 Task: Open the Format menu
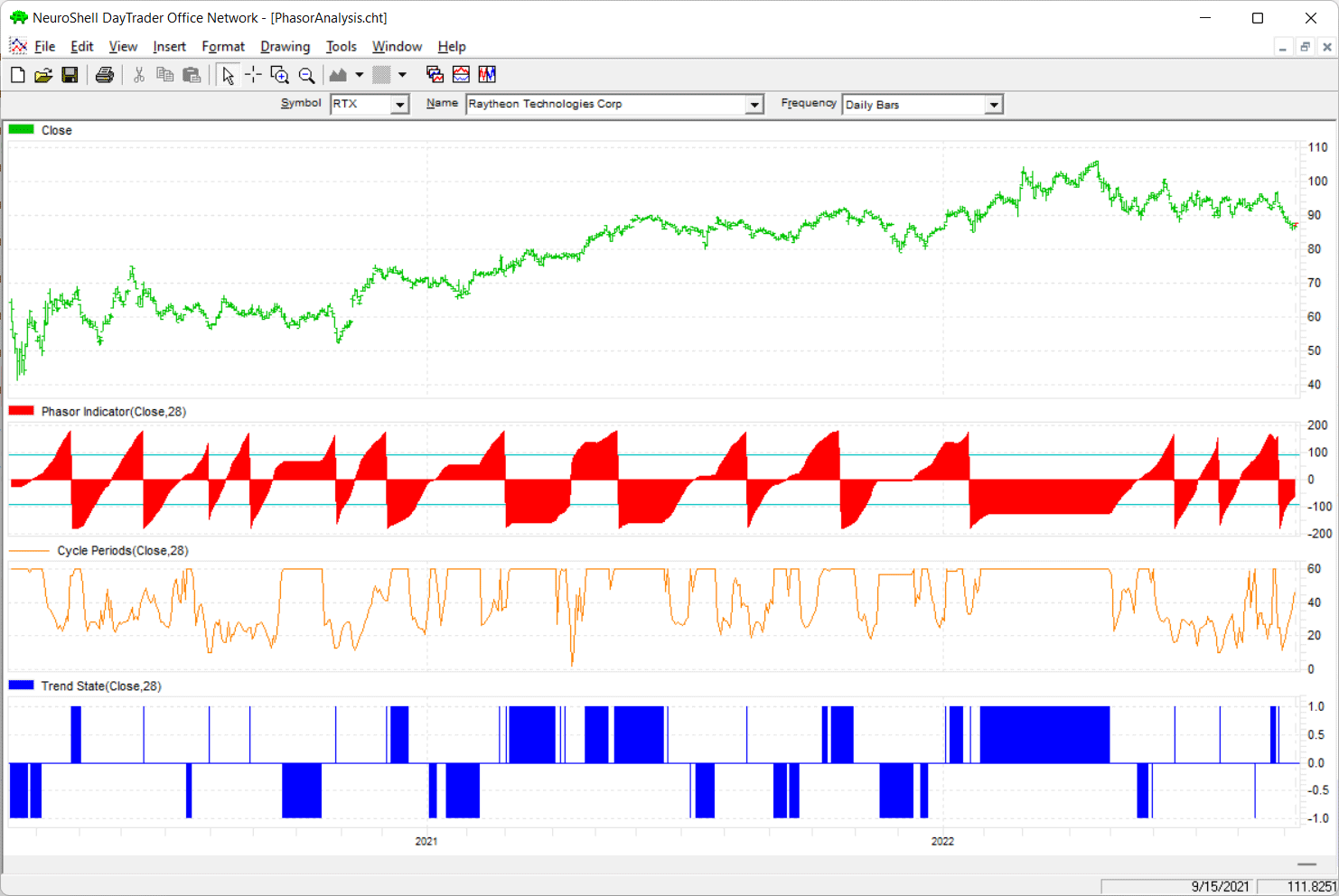[223, 47]
